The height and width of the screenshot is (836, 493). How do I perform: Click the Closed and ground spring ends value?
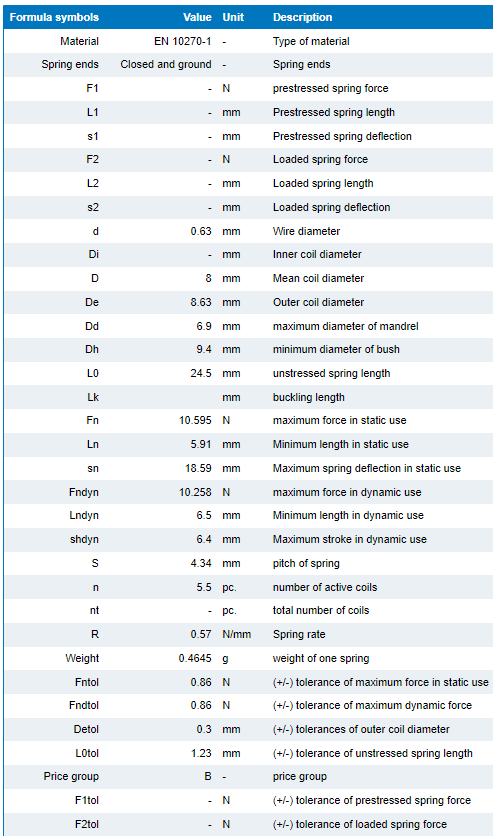click(166, 65)
